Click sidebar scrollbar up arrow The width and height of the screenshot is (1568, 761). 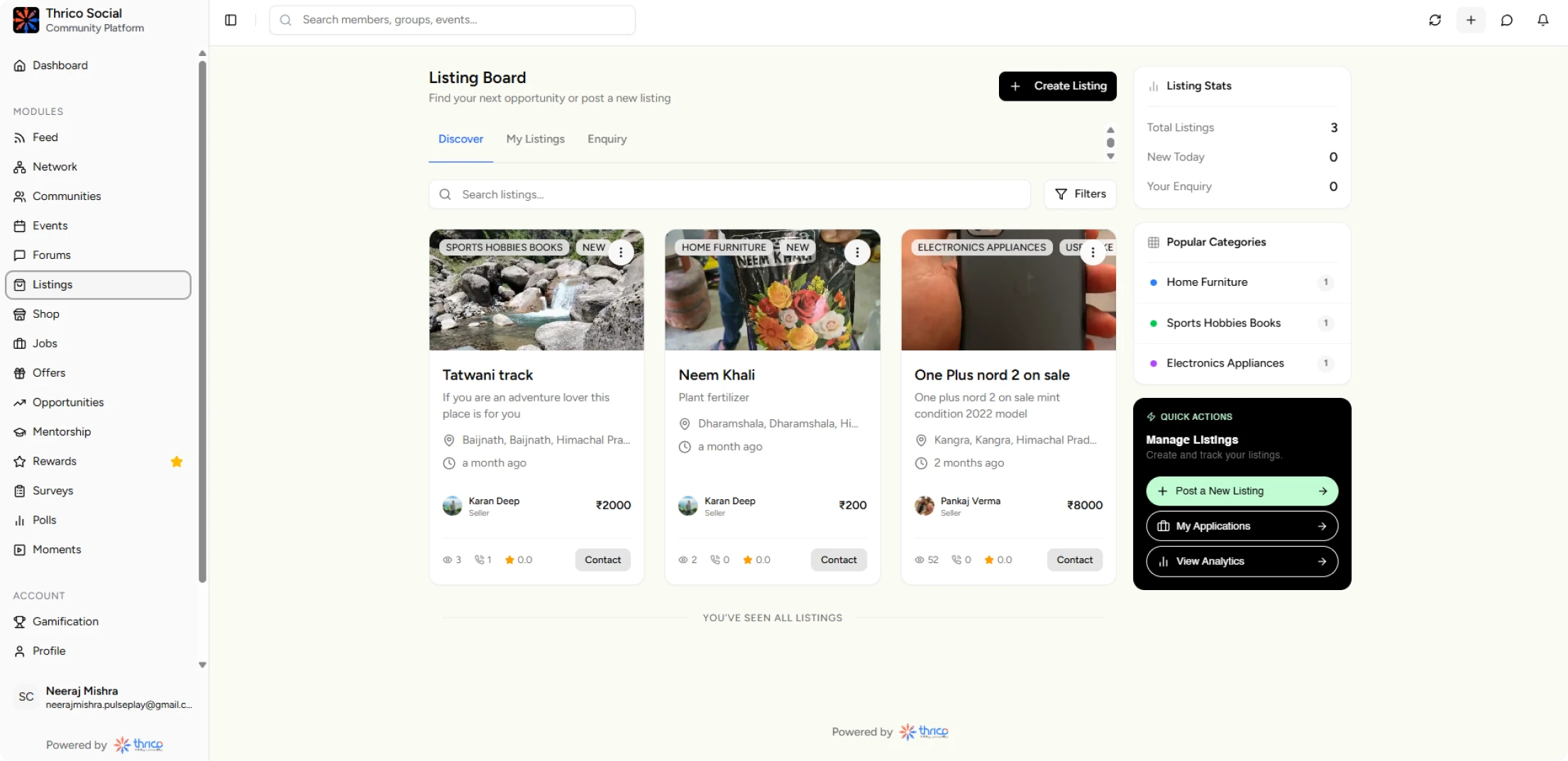(x=202, y=53)
